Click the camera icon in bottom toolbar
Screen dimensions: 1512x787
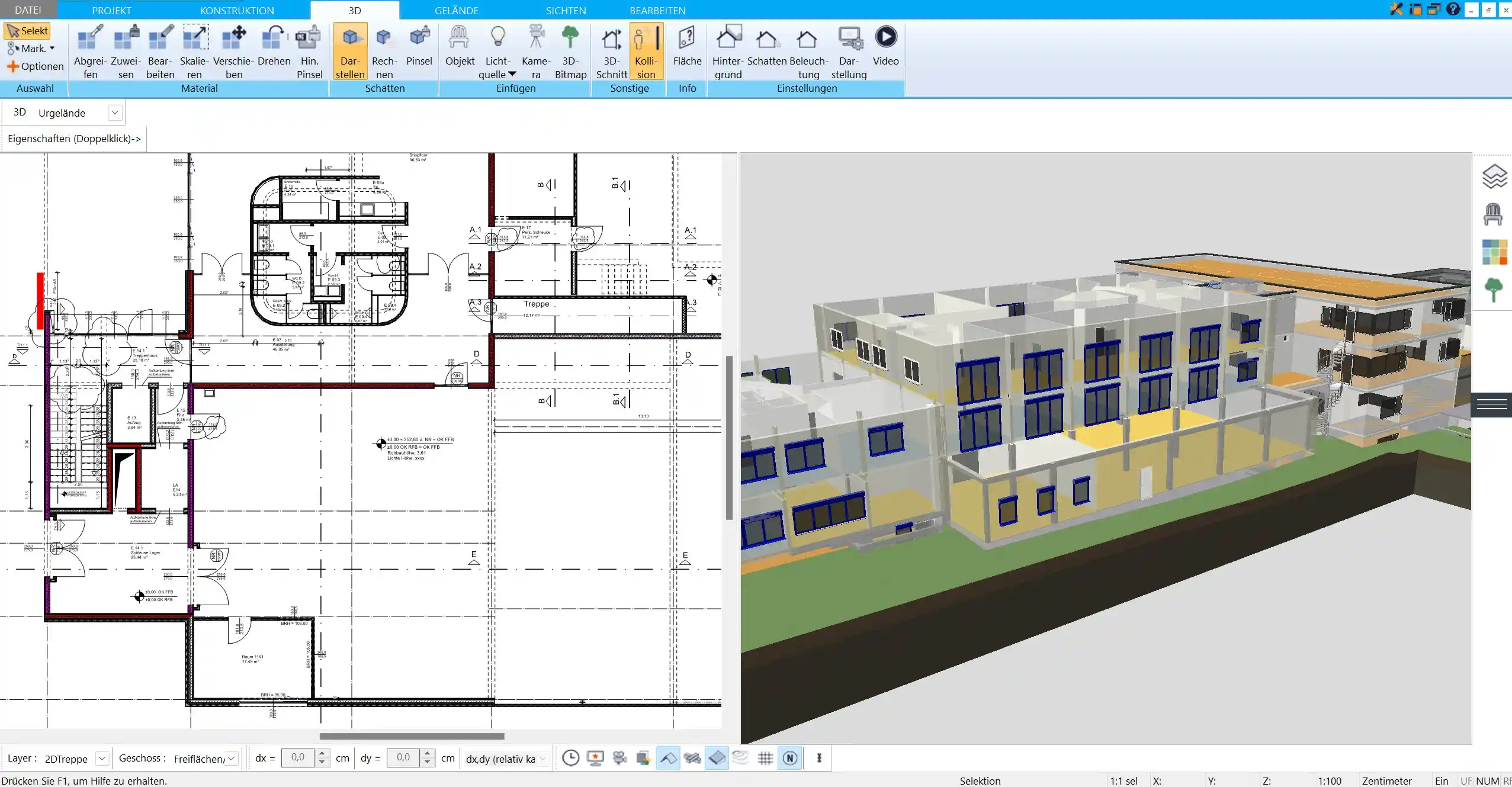tap(619, 758)
